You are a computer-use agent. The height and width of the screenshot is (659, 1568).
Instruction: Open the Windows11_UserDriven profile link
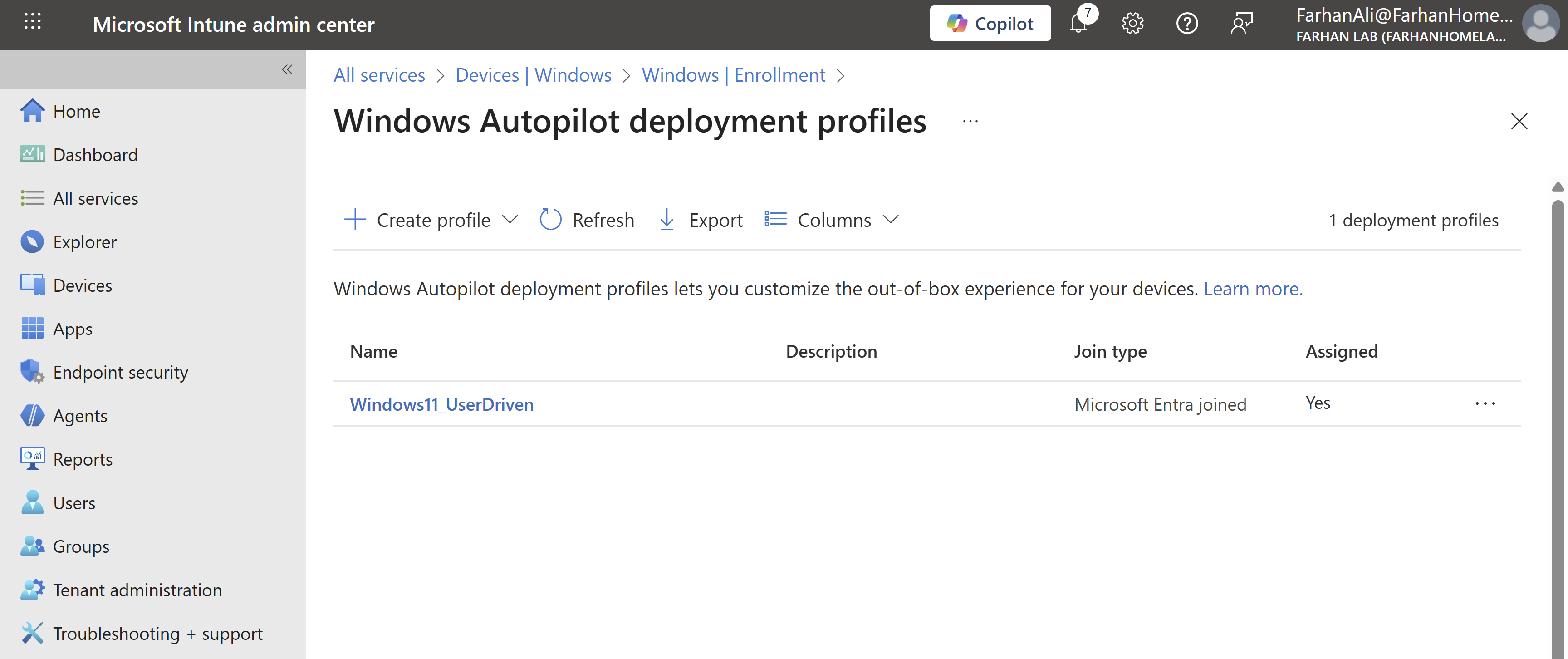point(441,404)
